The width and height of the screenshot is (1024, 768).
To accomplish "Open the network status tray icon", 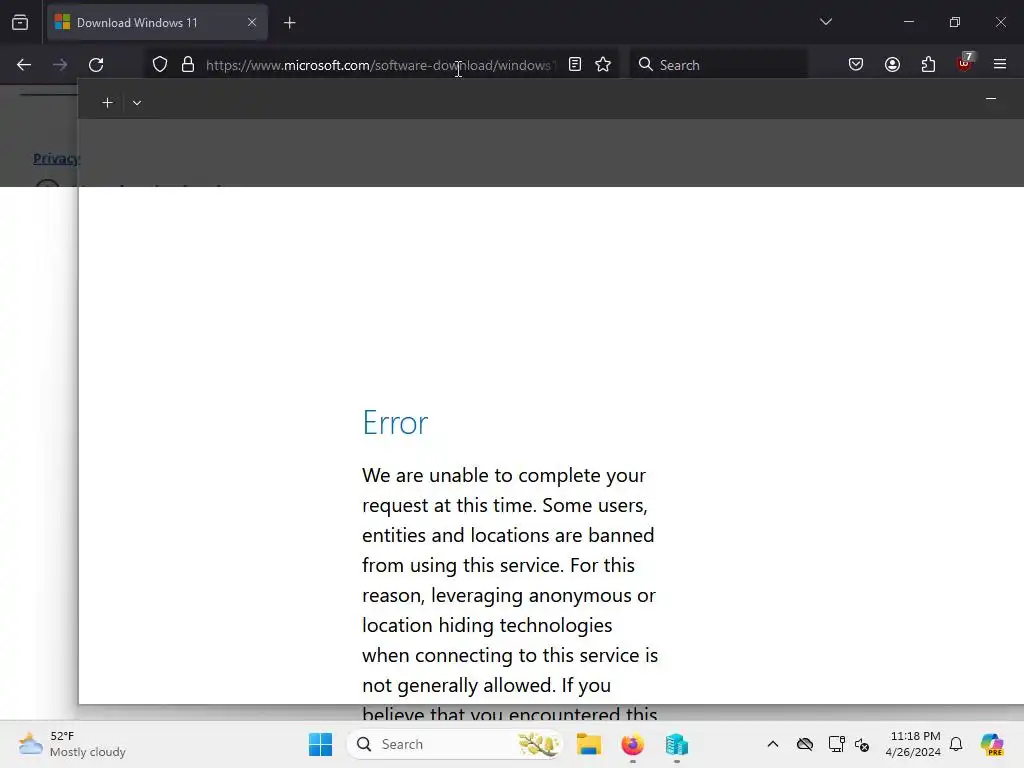I will (x=836, y=744).
